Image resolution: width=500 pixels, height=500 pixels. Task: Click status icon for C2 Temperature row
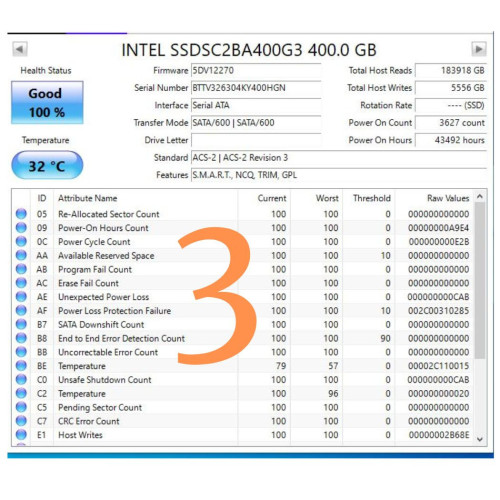click(x=21, y=393)
